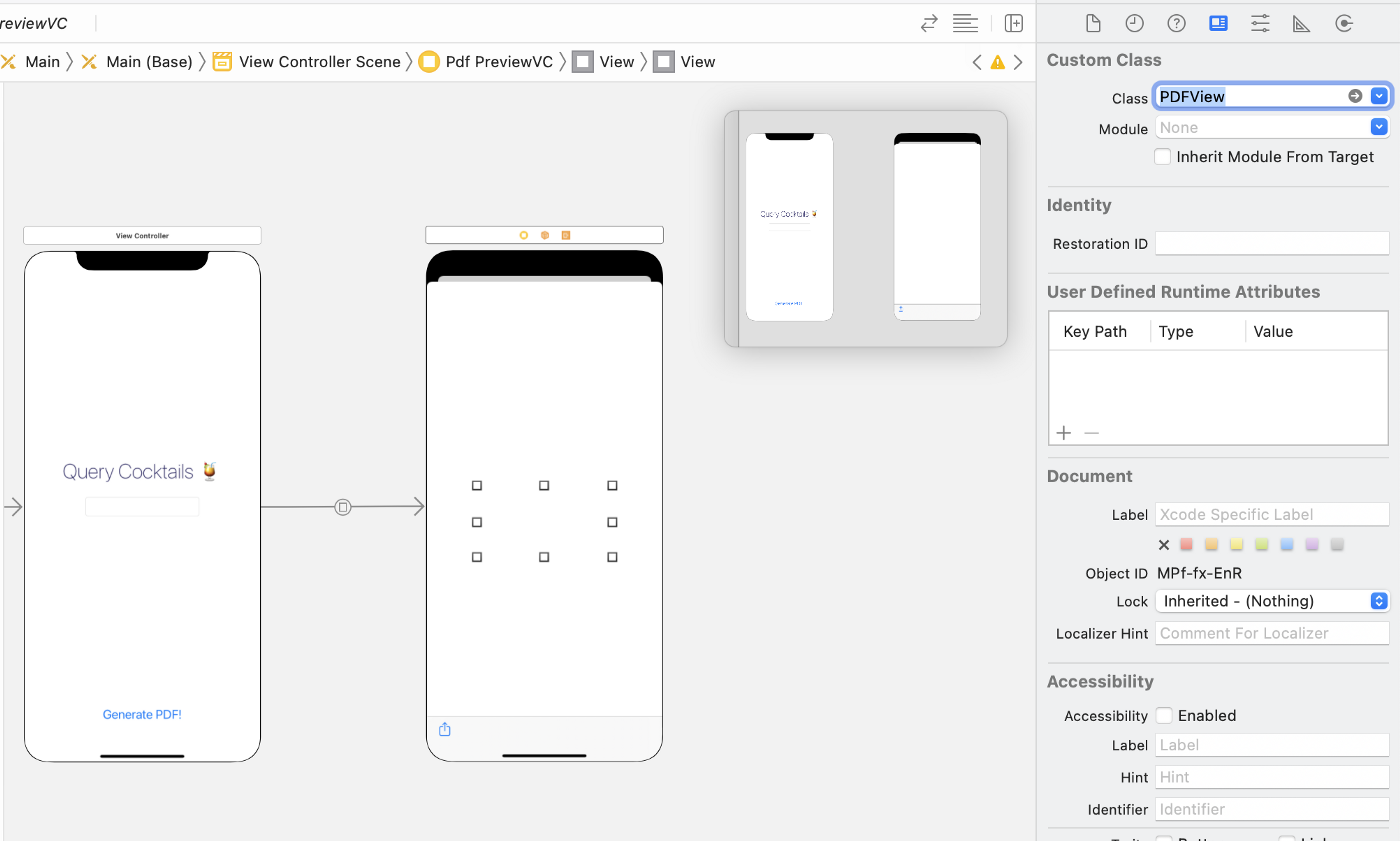Screen dimensions: 1400x841
Task: Select the Query Cocktails label
Action: 140,471
